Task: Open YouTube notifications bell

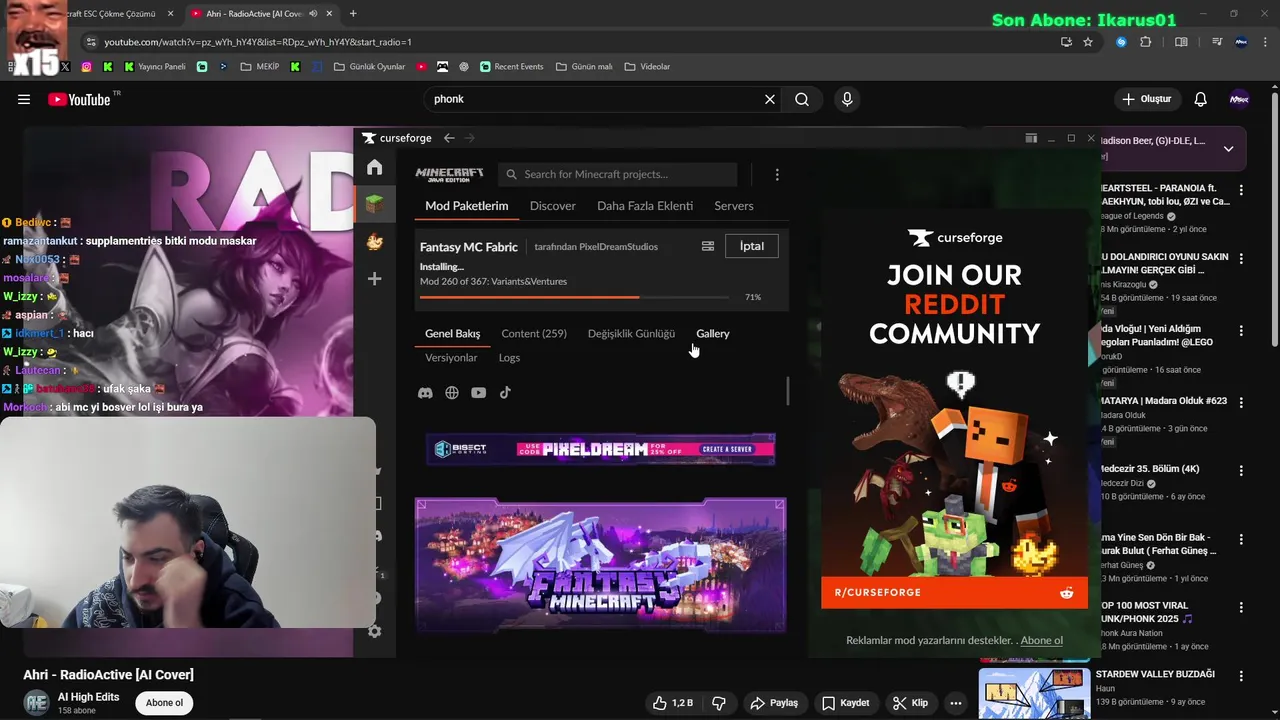Action: [1201, 99]
